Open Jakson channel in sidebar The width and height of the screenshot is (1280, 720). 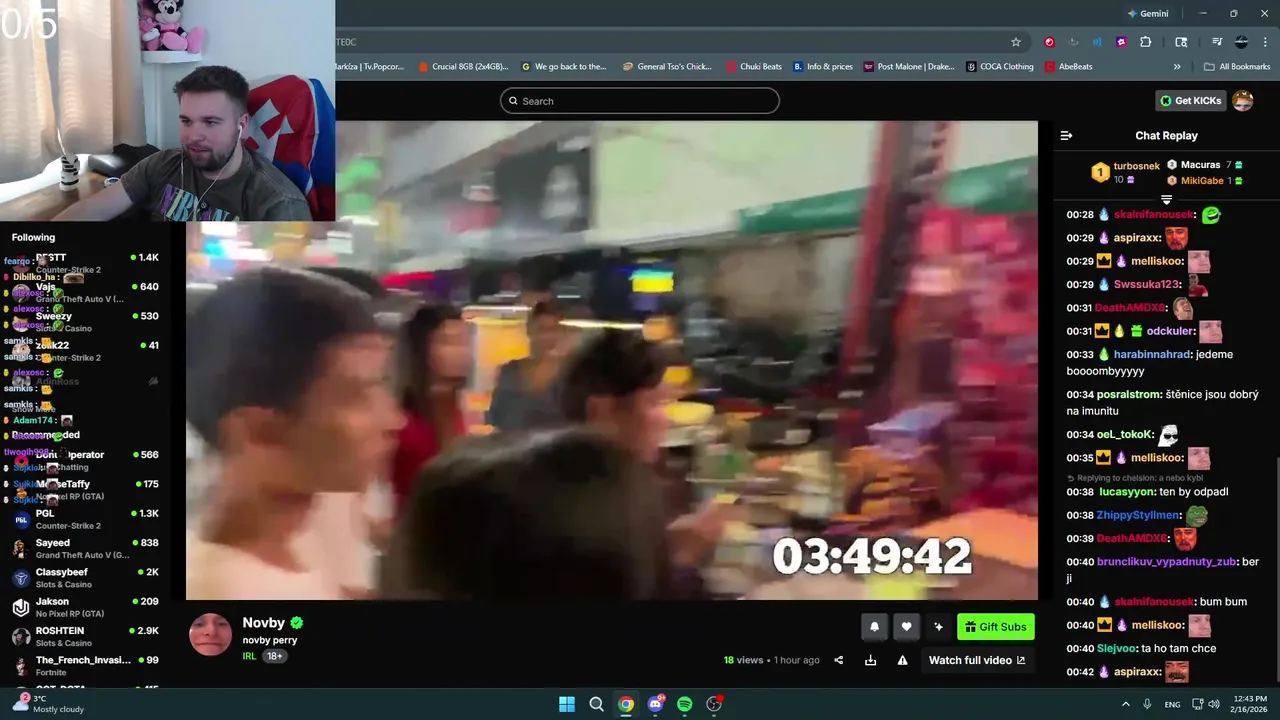coord(85,607)
